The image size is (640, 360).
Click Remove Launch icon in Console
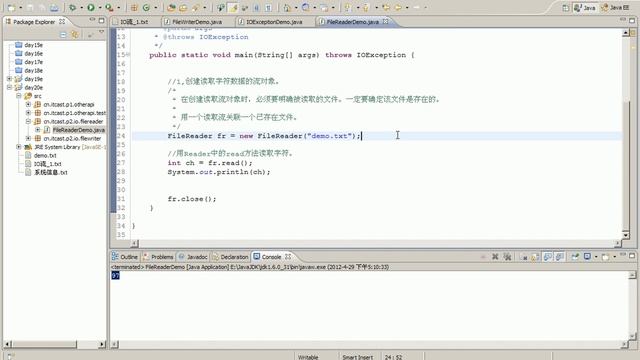(x=495, y=257)
